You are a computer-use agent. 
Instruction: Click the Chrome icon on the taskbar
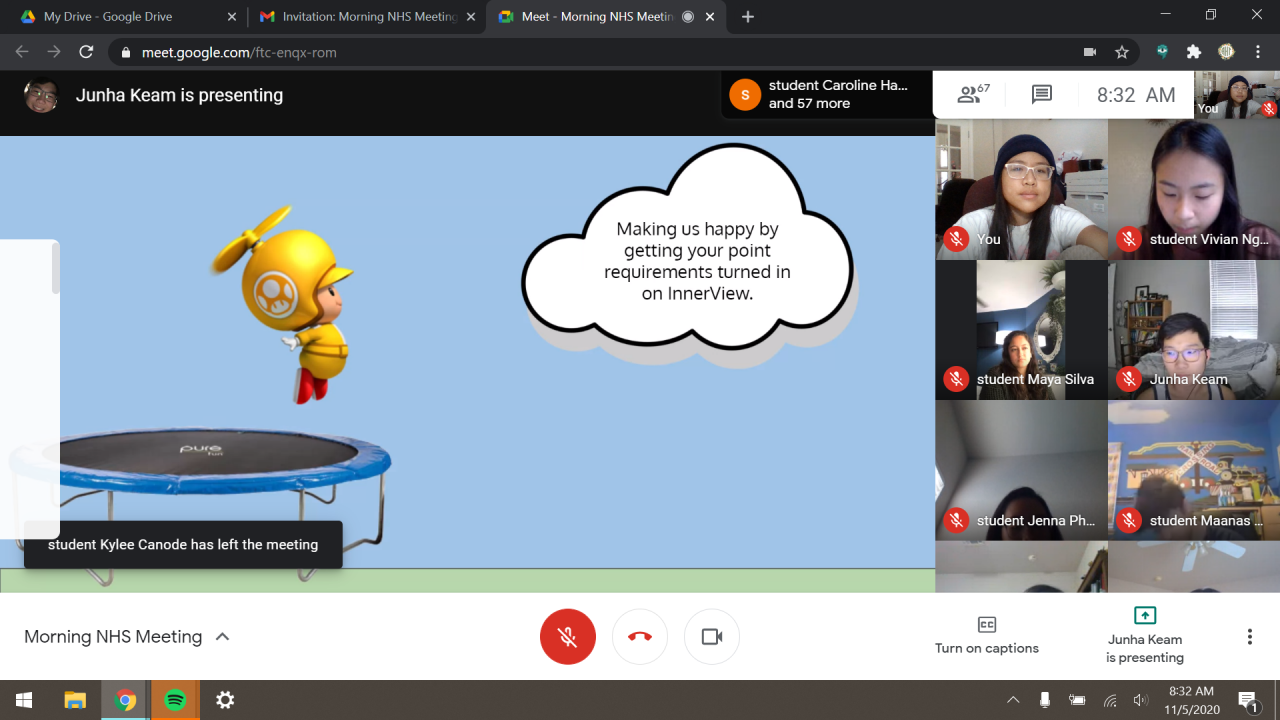pos(125,700)
